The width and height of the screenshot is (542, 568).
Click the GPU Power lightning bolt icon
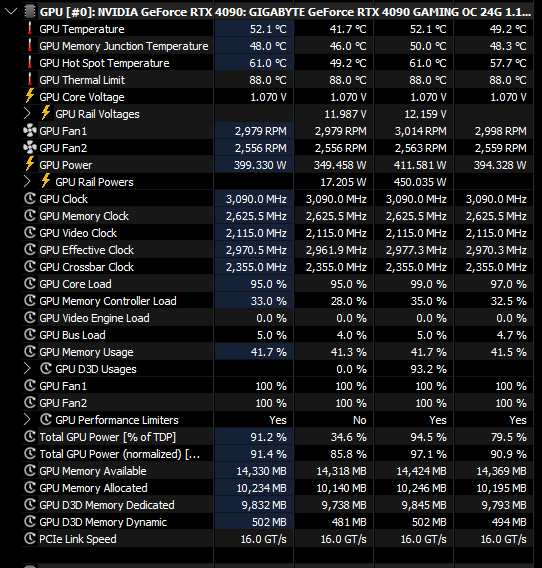[x=30, y=164]
